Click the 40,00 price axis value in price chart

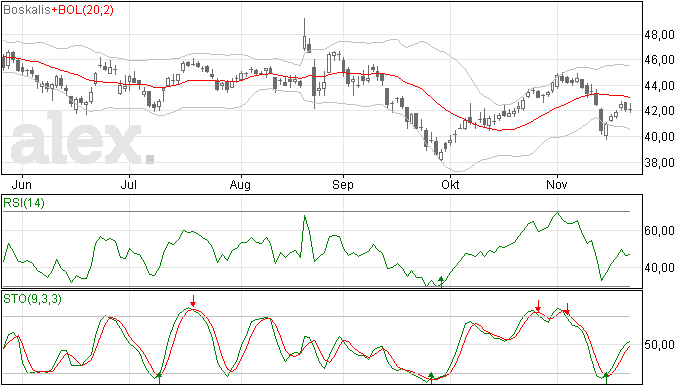coord(659,137)
